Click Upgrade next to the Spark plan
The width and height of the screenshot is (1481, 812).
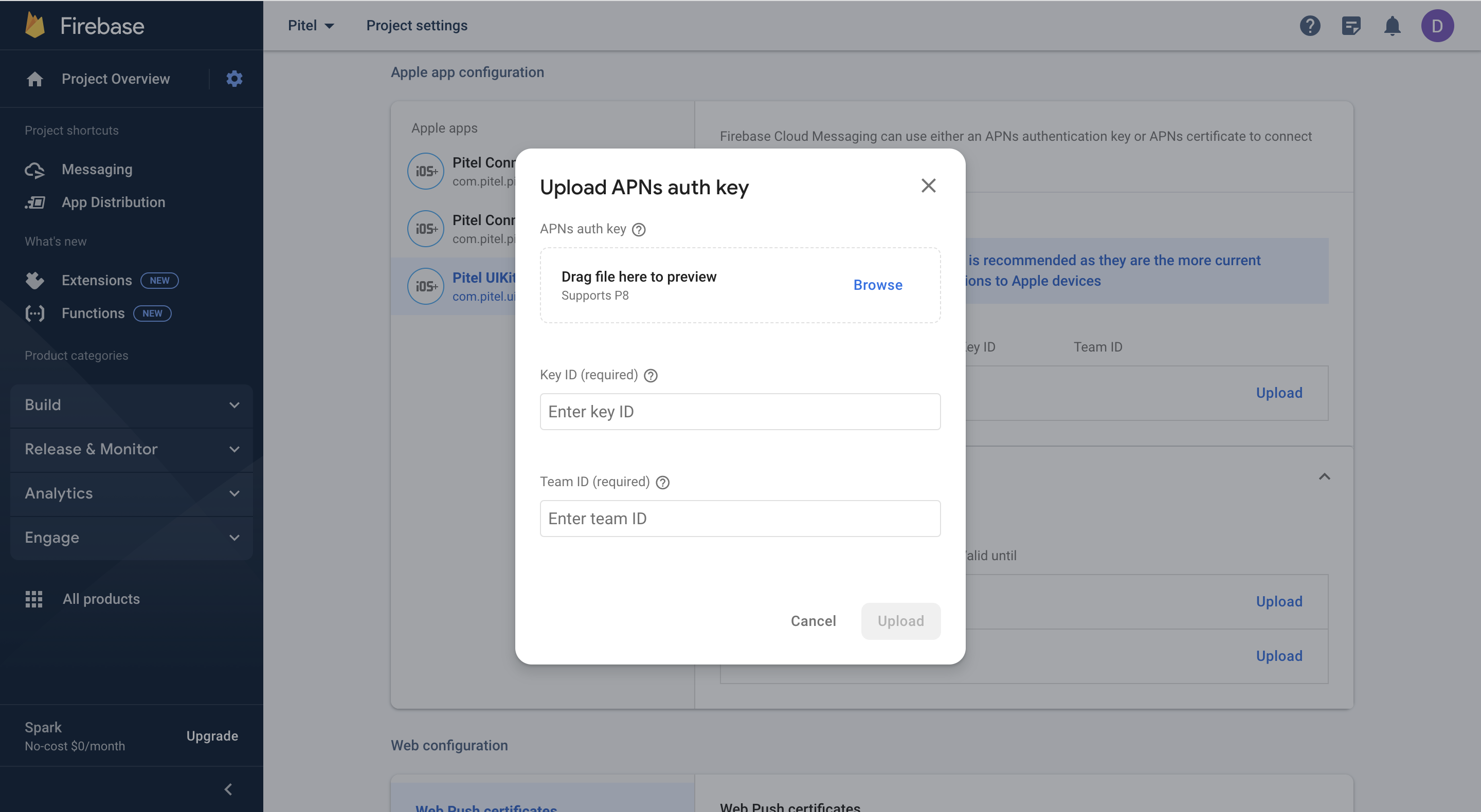(212, 736)
